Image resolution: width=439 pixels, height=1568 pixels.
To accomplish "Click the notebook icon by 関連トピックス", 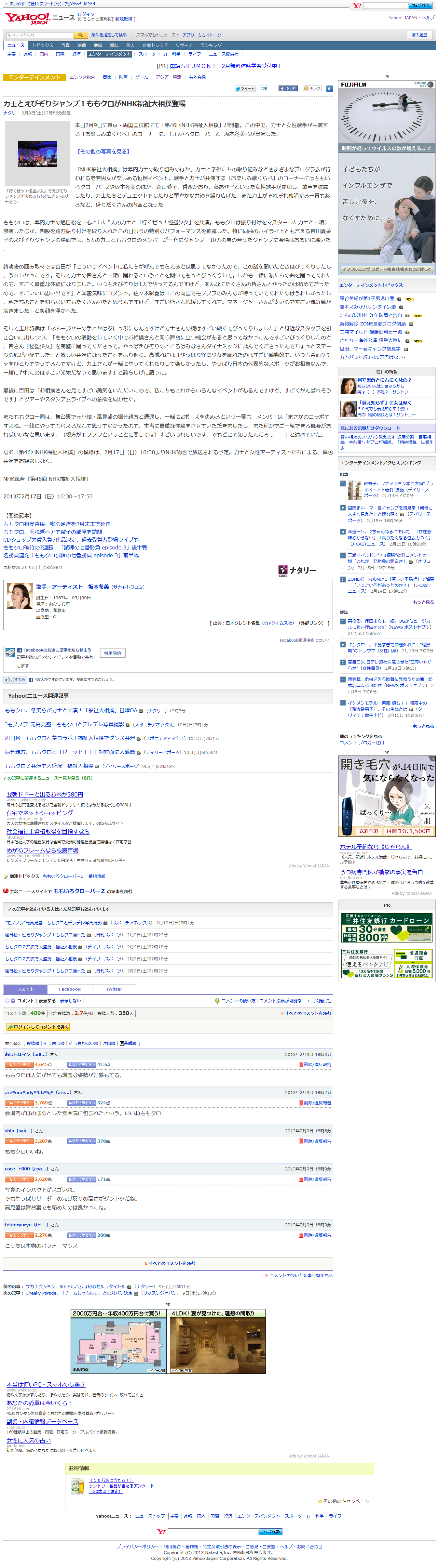I will 6,876.
